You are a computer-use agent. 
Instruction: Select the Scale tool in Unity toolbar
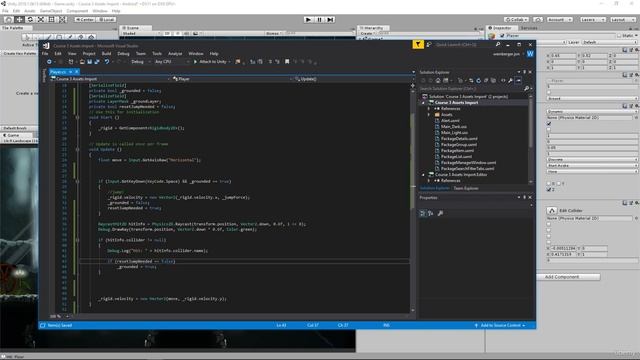[x=41, y=20]
